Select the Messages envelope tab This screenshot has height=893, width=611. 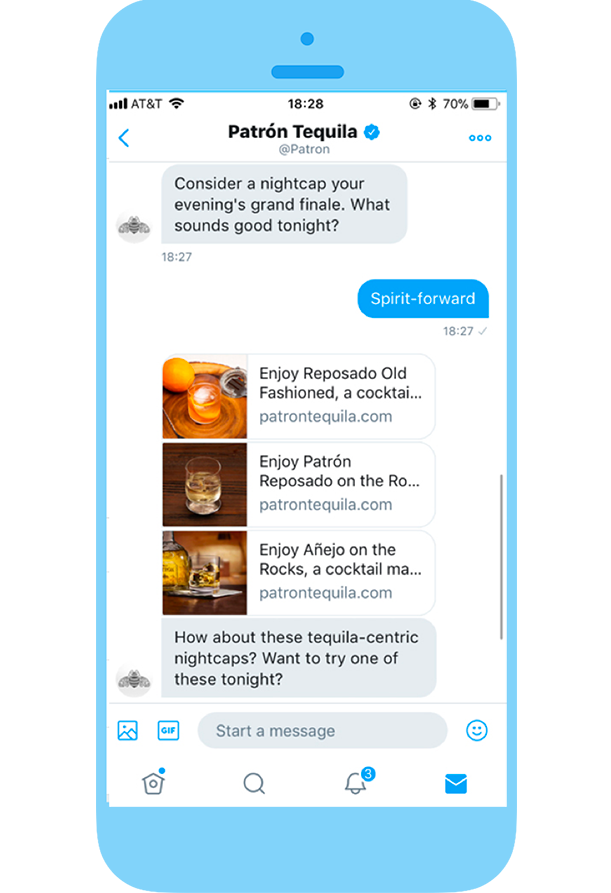456,784
